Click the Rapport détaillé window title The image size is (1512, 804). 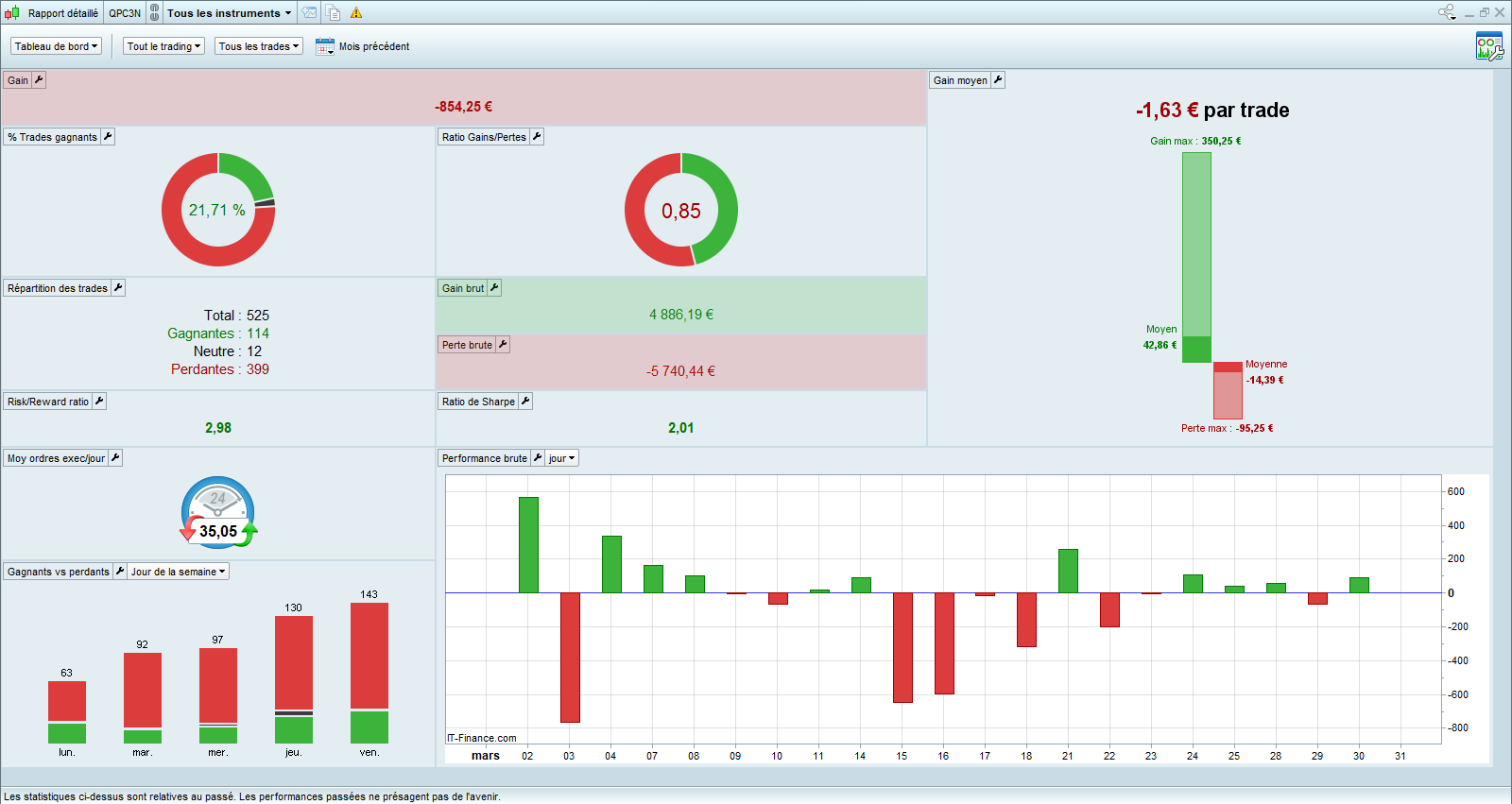pyautogui.click(x=63, y=13)
